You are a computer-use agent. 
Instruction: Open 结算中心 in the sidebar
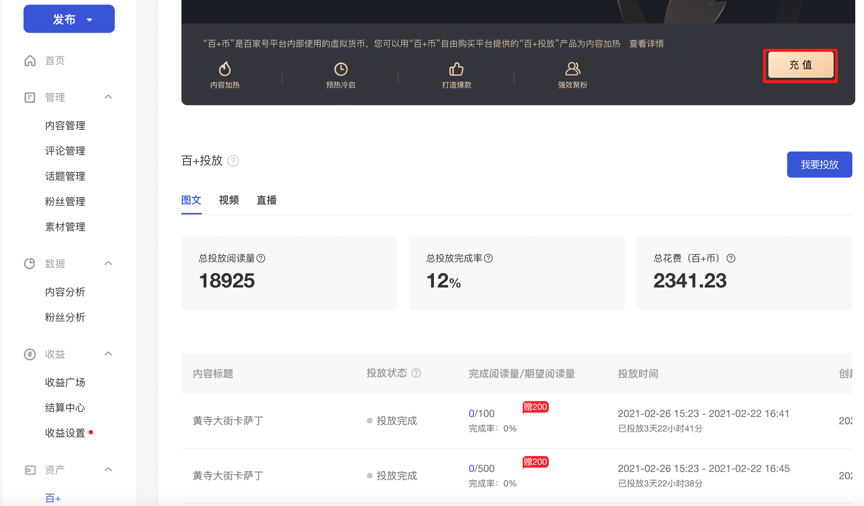click(x=65, y=408)
